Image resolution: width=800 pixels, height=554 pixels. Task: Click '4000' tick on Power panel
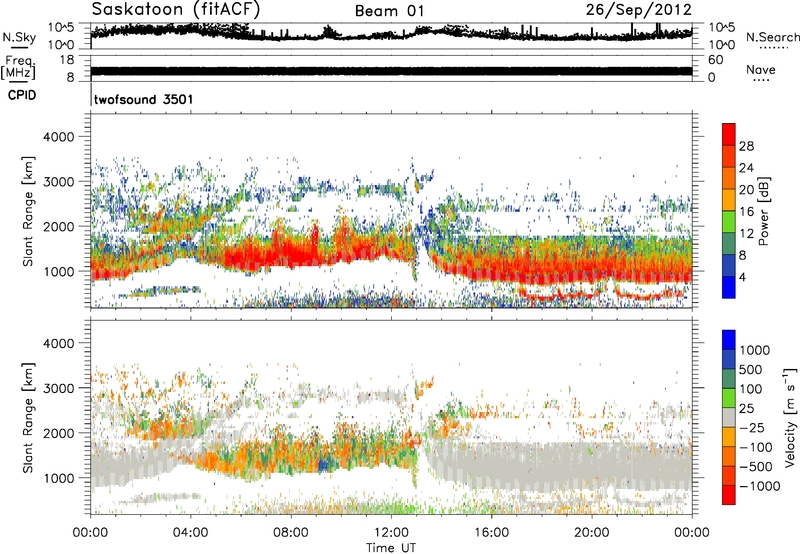tap(59, 137)
